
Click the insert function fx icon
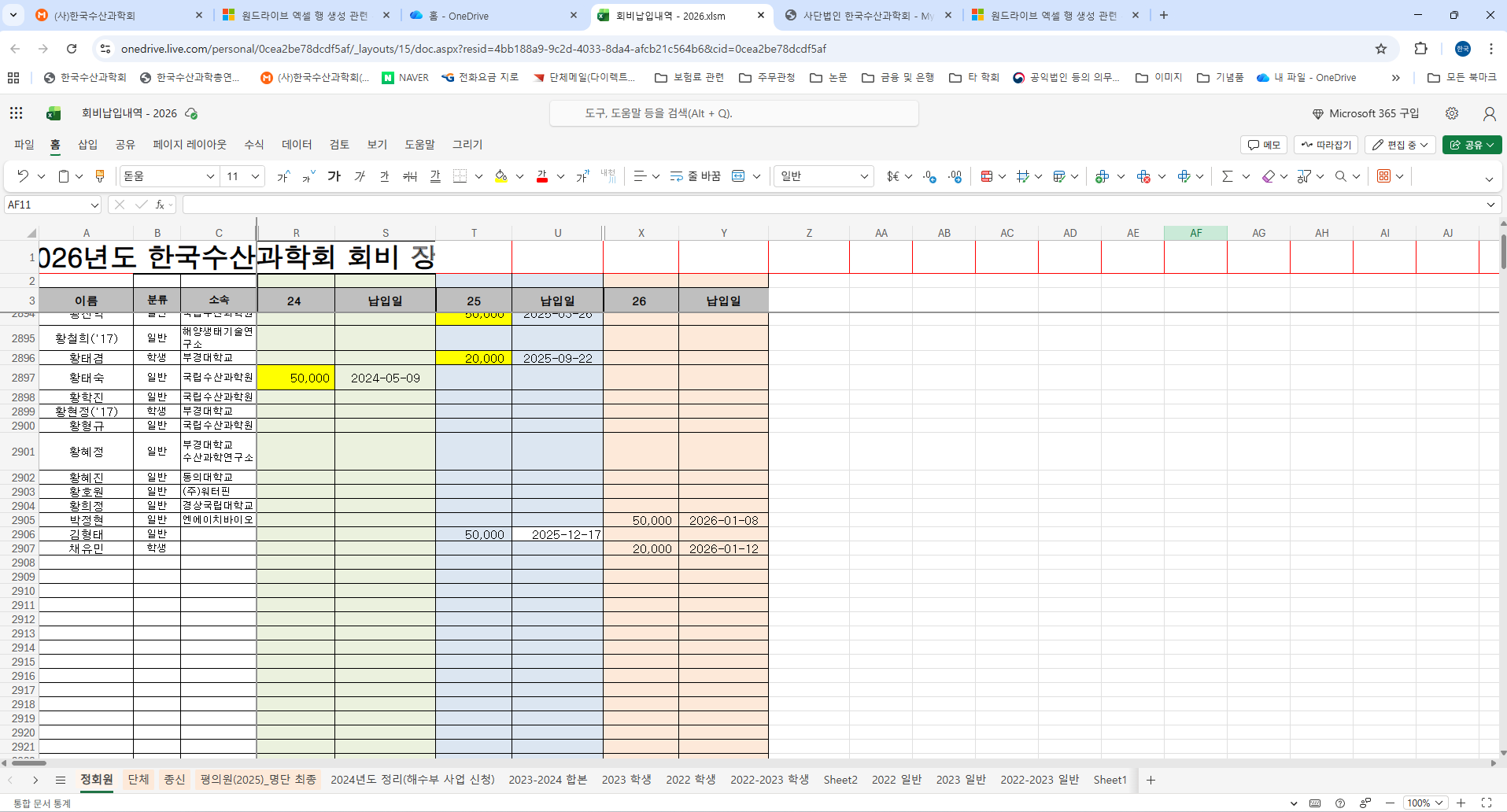pos(160,205)
